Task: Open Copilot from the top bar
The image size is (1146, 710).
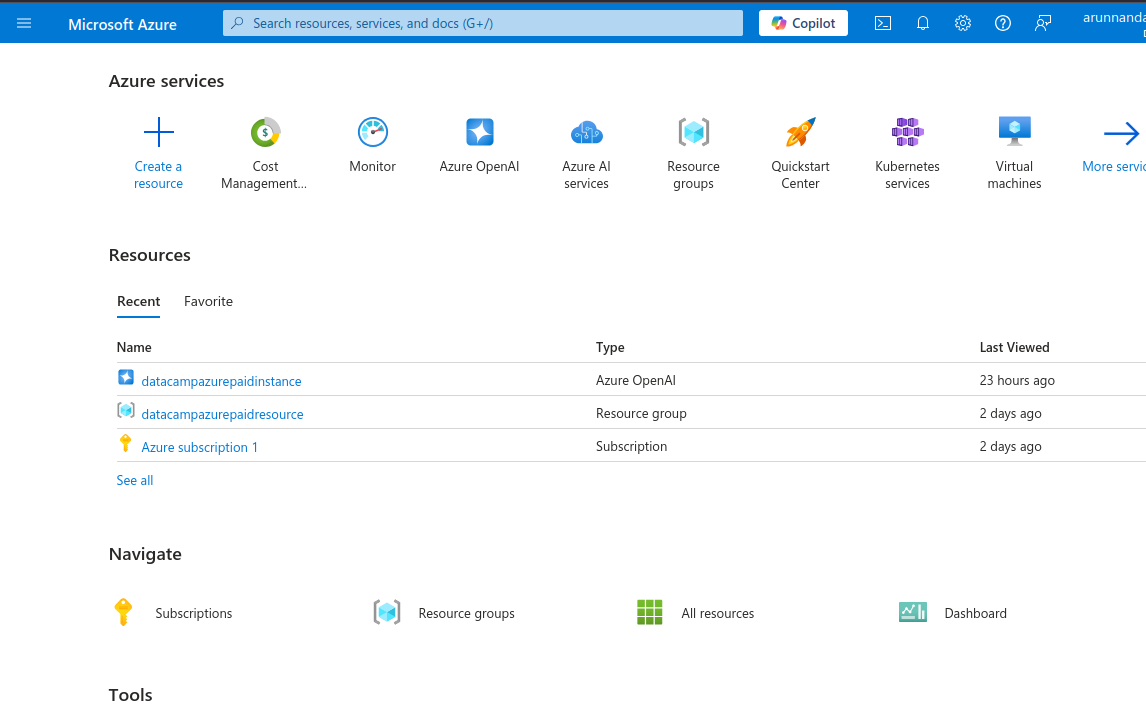Action: 803,23
